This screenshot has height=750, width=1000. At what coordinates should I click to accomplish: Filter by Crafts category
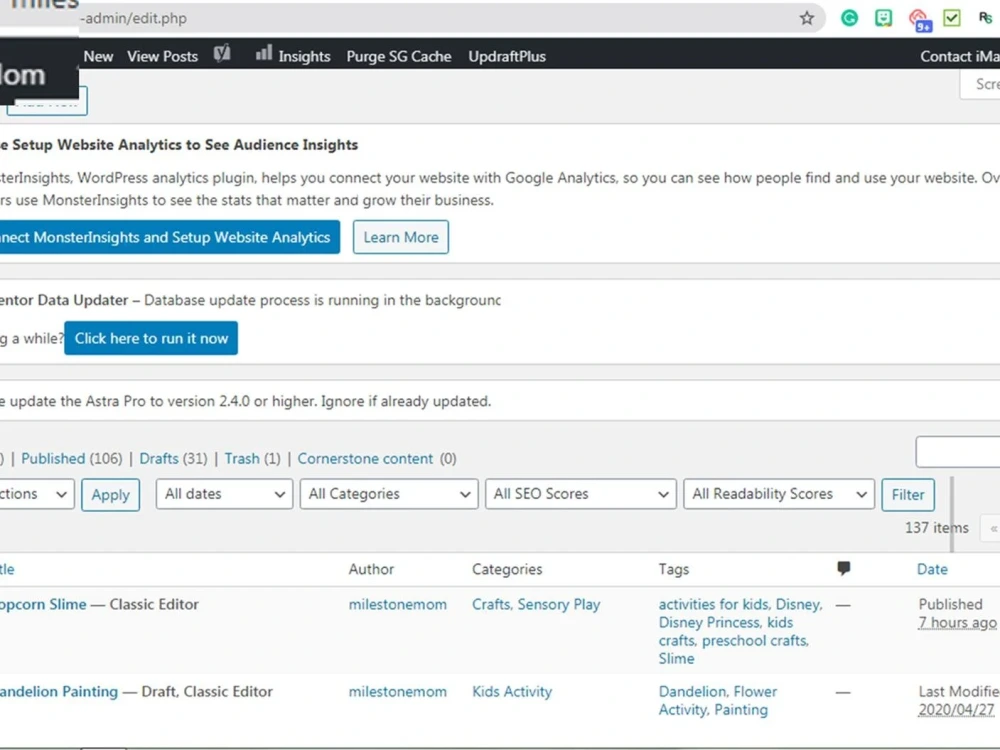tap(491, 605)
